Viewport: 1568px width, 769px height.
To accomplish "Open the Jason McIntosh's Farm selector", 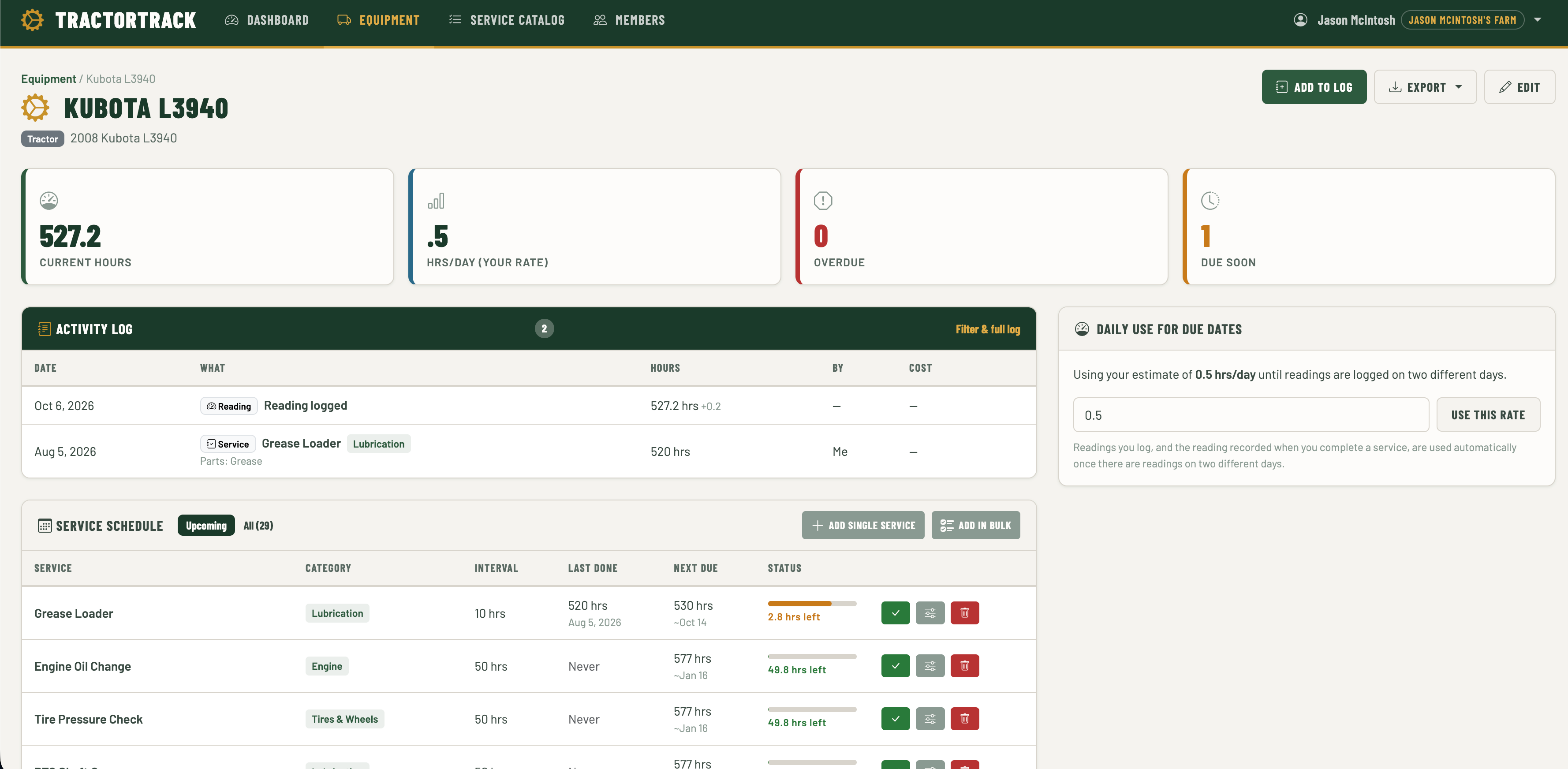I will 1462,20.
